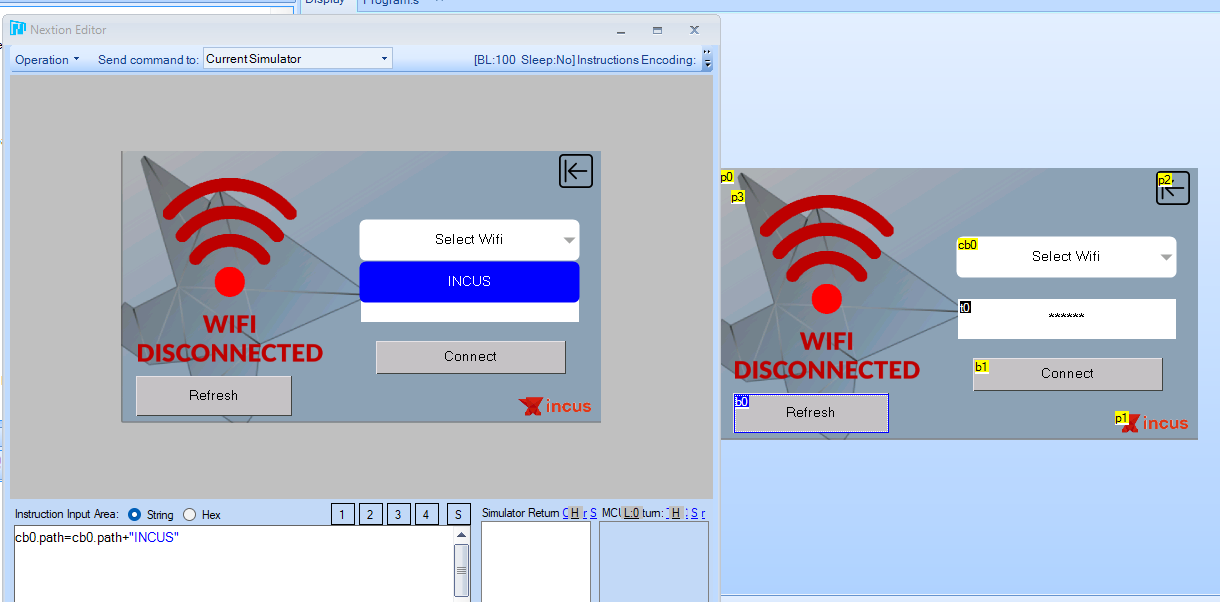The height and width of the screenshot is (602, 1220).
Task: Click the incus logo in the simulator screen
Action: 555,406
